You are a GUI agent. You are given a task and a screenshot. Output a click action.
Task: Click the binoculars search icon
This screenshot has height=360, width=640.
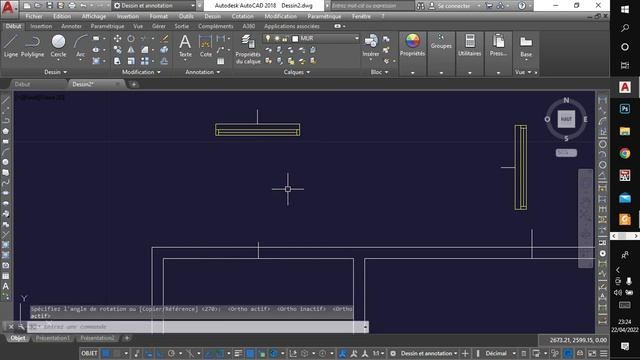coord(420,6)
